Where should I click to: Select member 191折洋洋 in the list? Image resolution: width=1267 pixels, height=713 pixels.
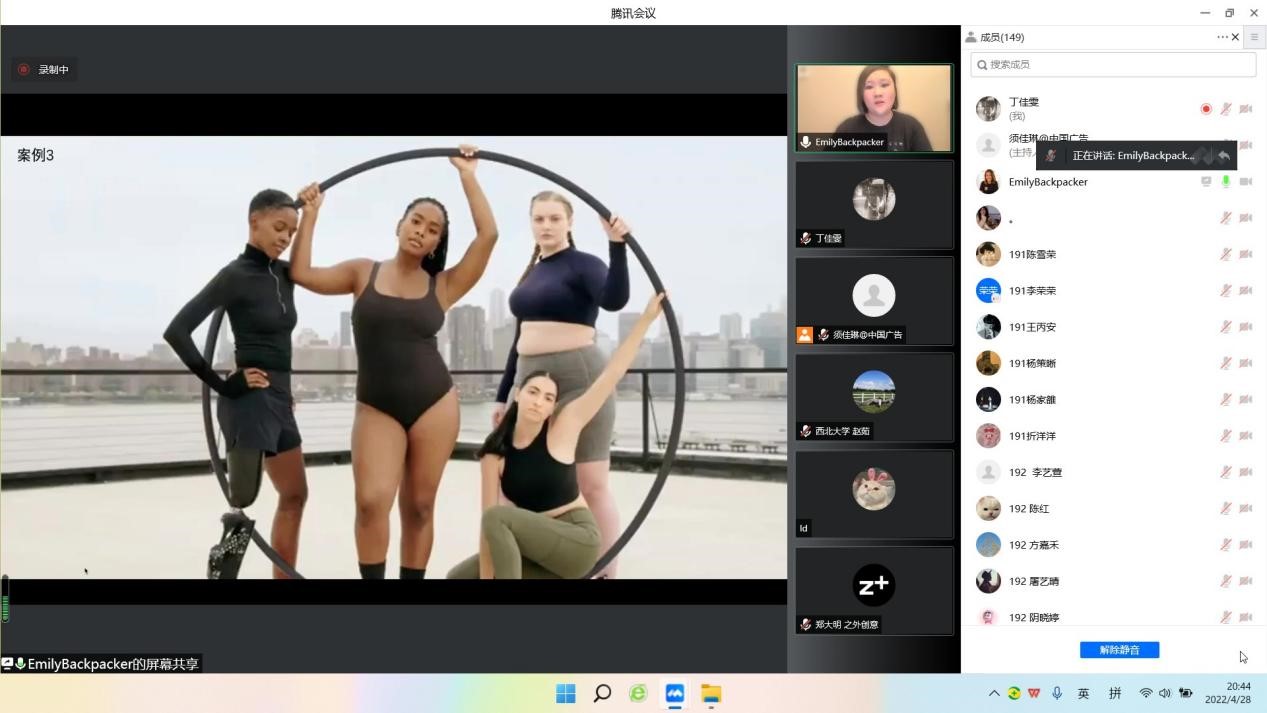coord(1113,436)
